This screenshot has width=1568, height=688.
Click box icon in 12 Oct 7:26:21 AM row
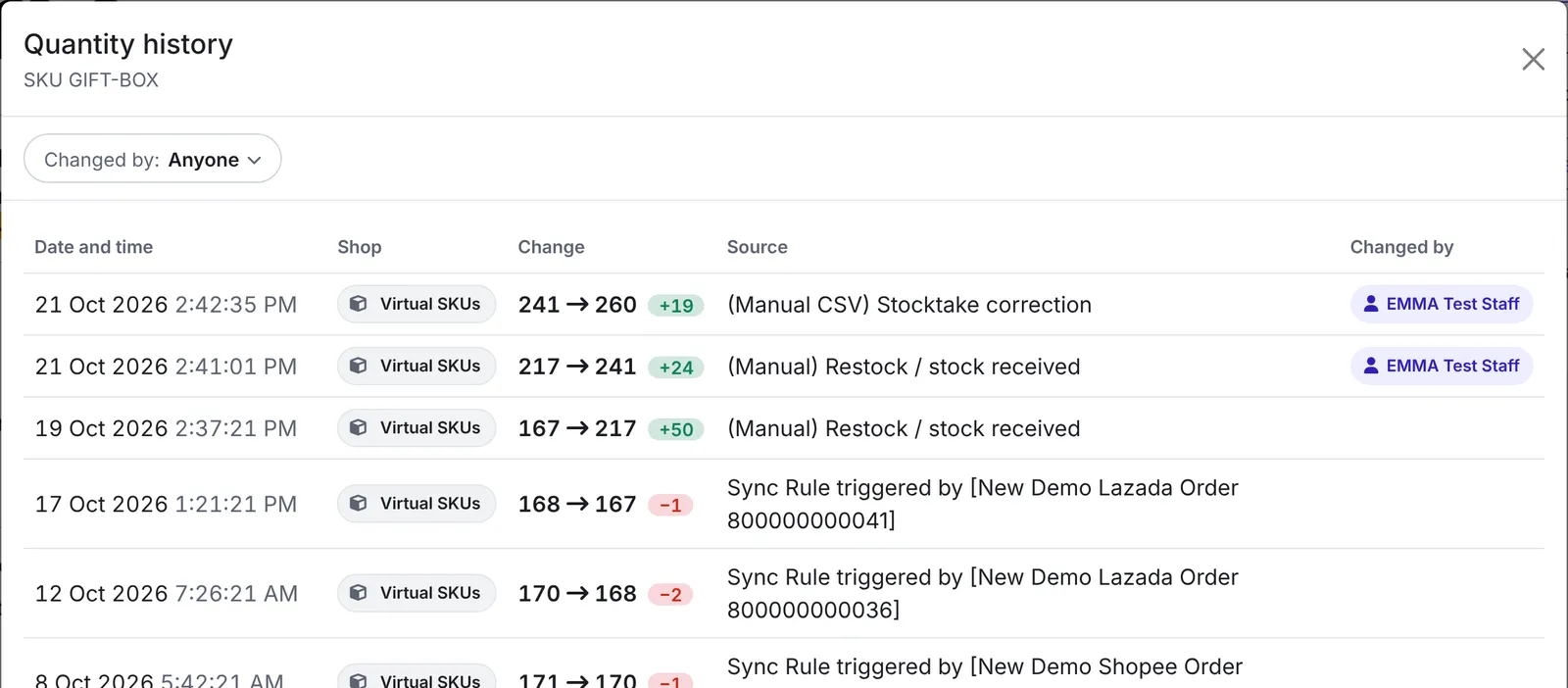[x=359, y=593]
